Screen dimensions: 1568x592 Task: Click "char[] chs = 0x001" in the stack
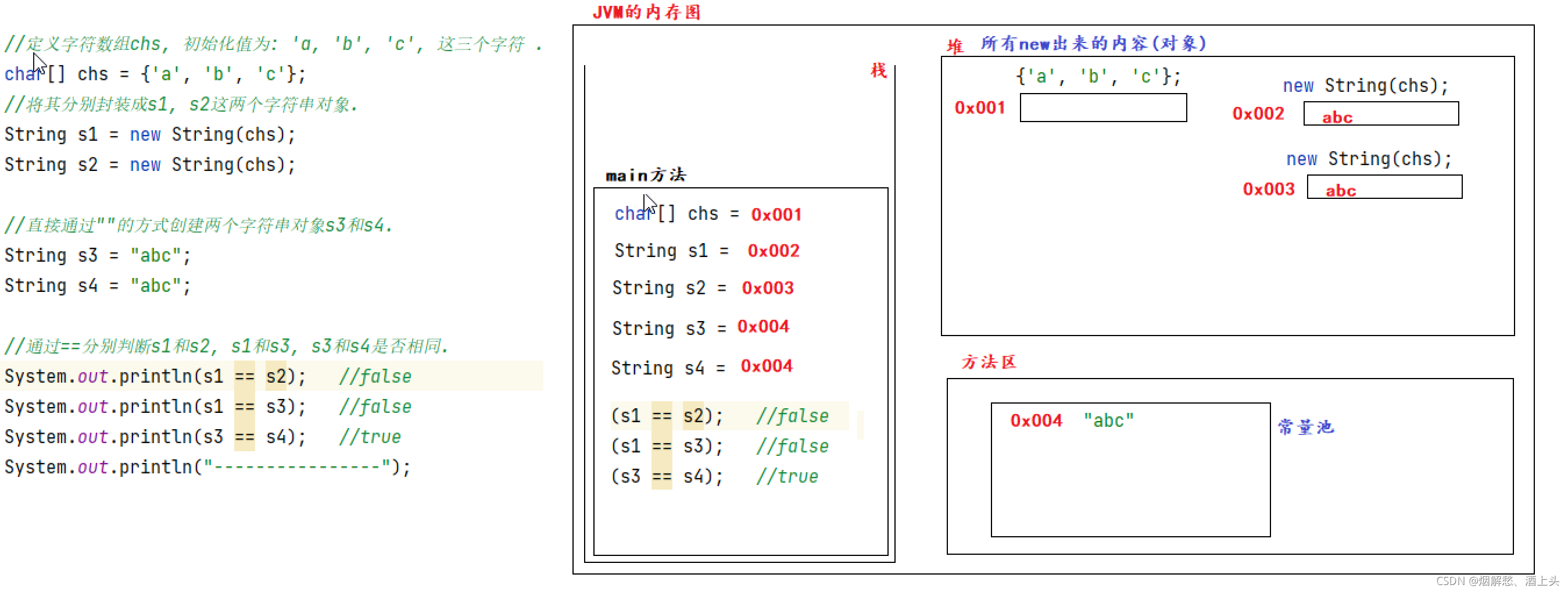(708, 215)
